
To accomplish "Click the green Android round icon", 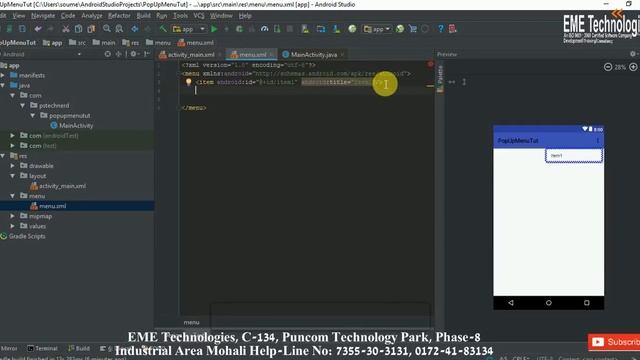I will [352, 29].
